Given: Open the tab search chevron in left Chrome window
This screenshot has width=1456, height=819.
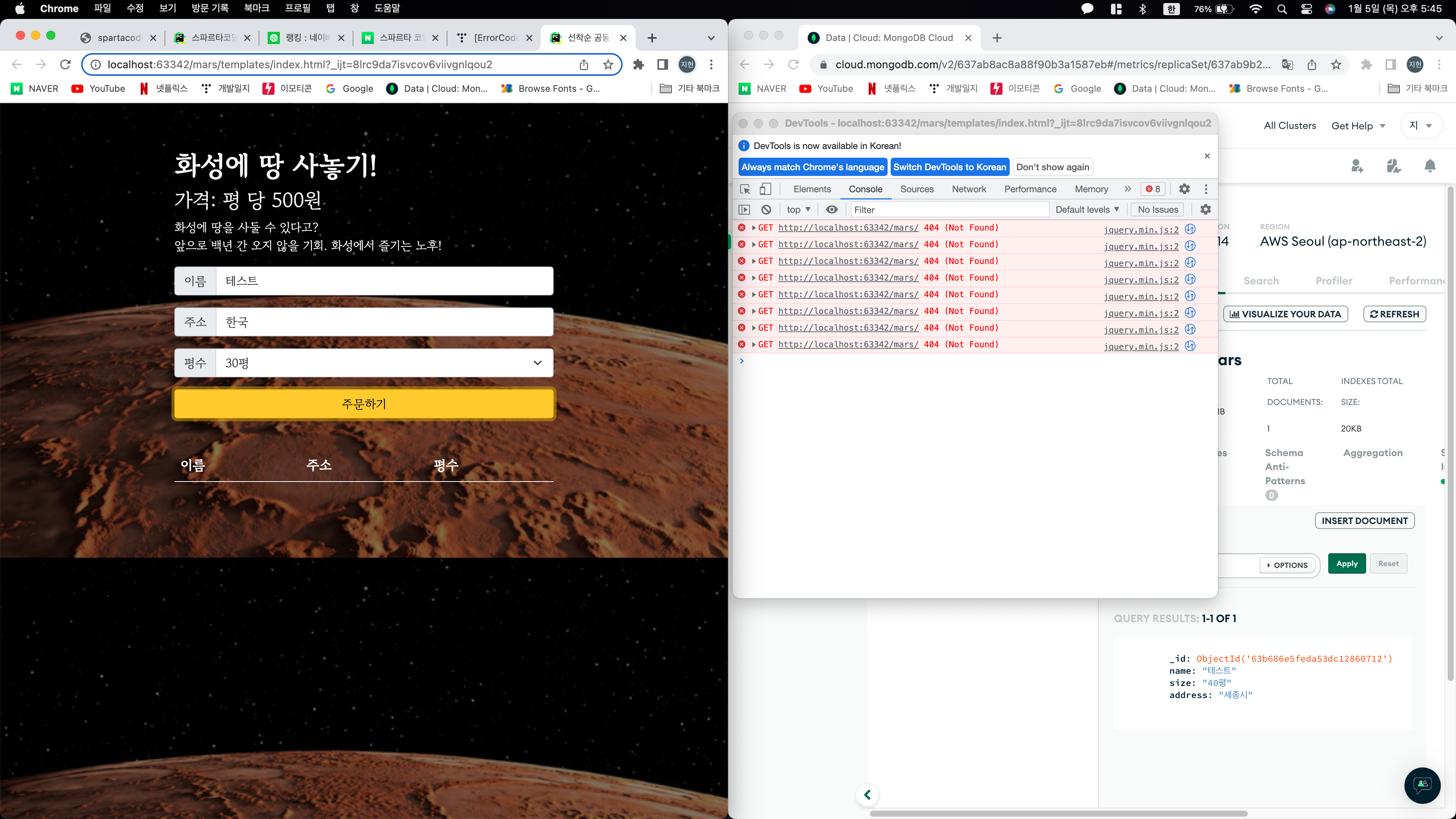Looking at the screenshot, I should (x=711, y=38).
